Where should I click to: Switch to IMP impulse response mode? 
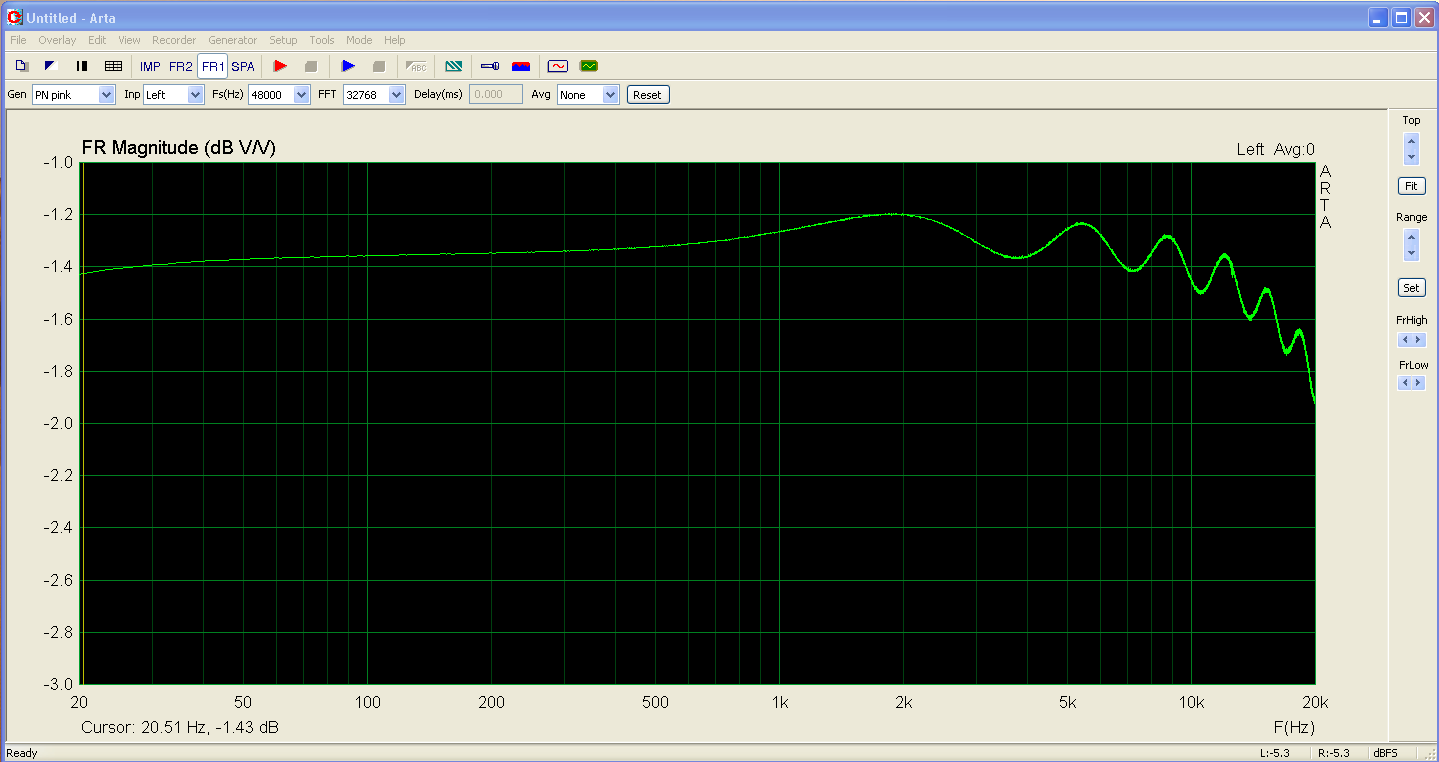pos(150,67)
